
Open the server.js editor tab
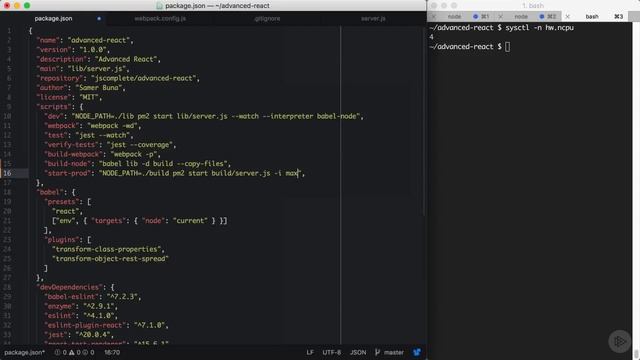[x=373, y=18]
